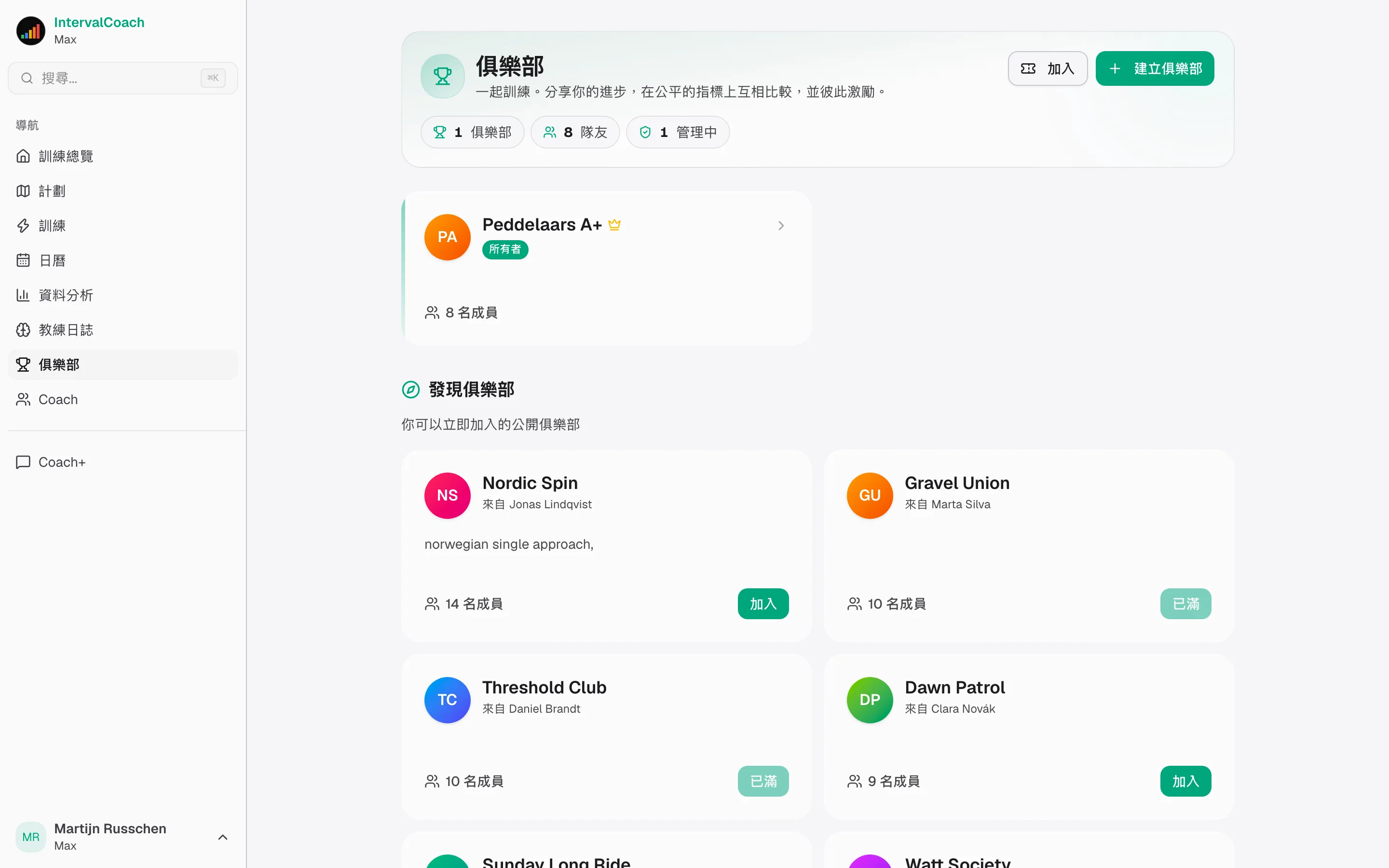The image size is (1389, 868).
Task: Click the plus icon on 建立俱樂部
Action: (x=1115, y=69)
